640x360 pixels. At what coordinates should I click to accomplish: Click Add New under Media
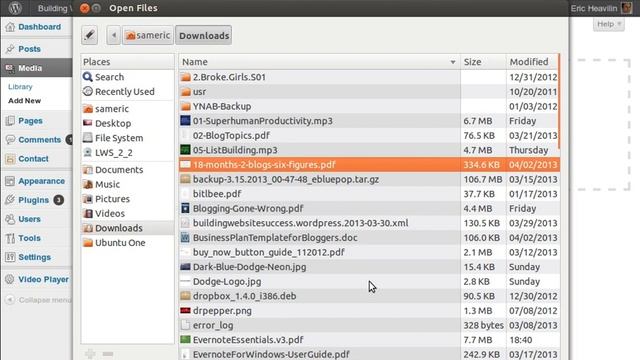24,100
